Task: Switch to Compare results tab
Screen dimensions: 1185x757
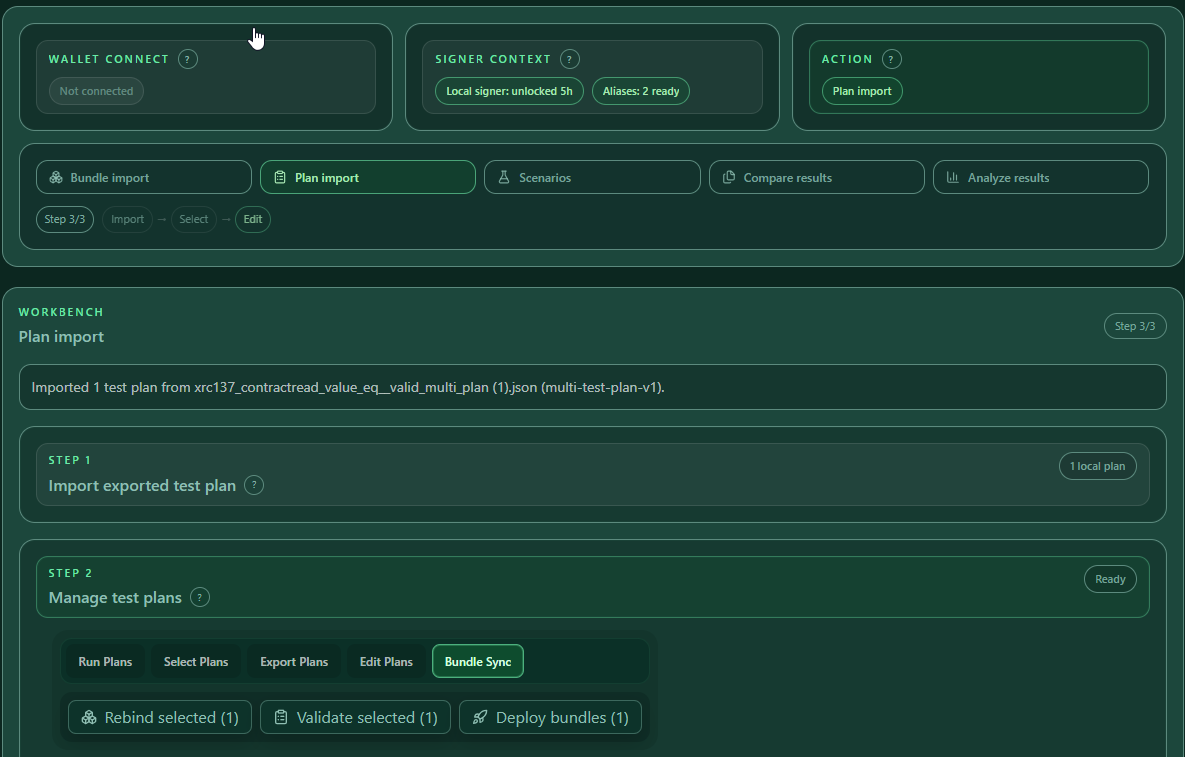Action: [816, 178]
